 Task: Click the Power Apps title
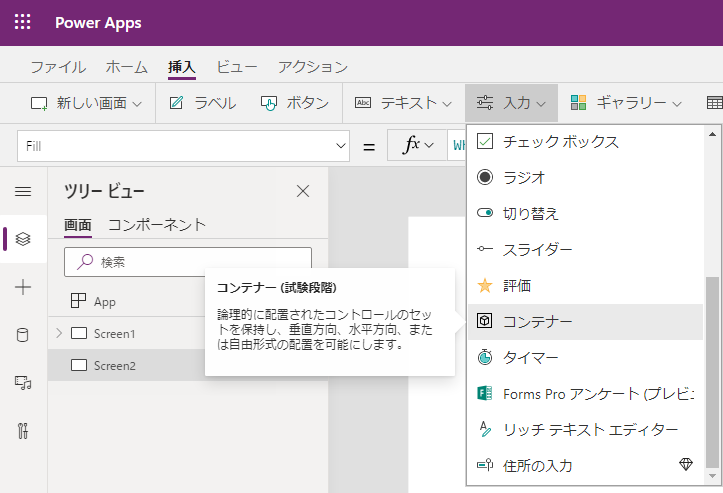point(98,23)
